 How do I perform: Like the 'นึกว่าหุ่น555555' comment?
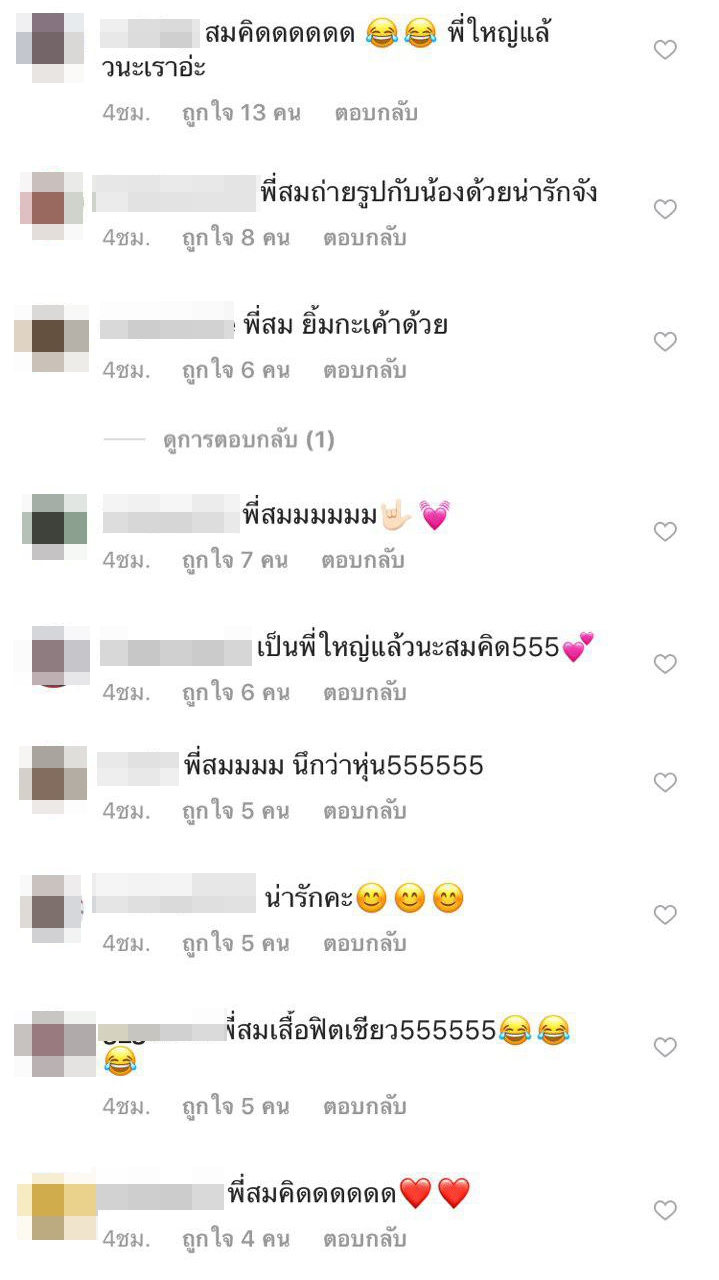665,782
